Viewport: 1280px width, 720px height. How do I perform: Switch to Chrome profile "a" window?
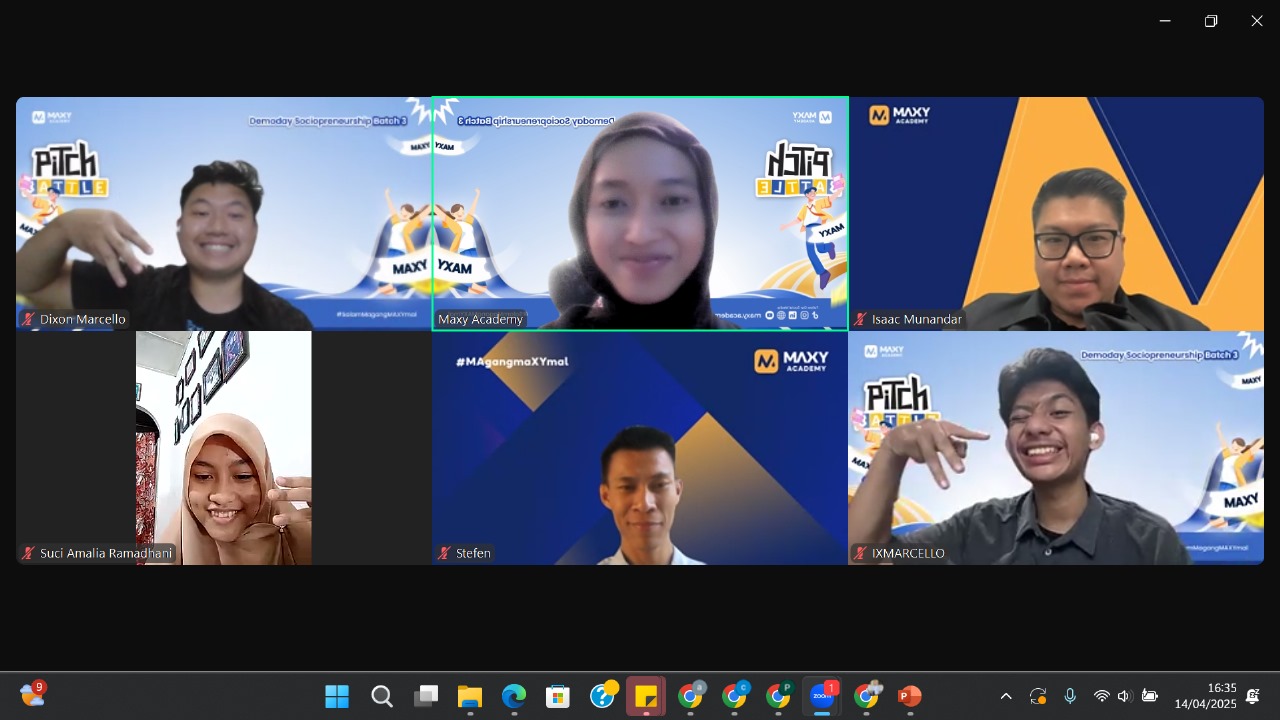tap(691, 695)
